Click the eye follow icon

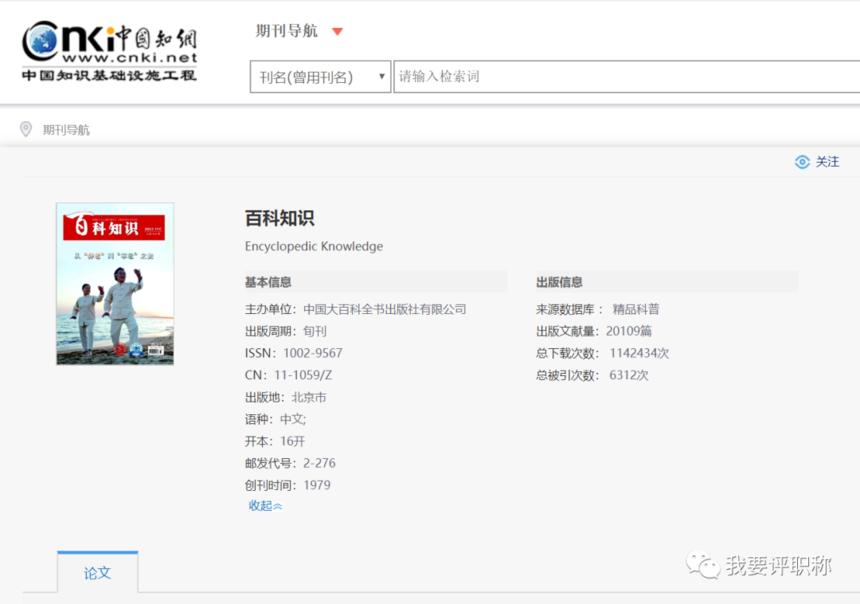(802, 162)
